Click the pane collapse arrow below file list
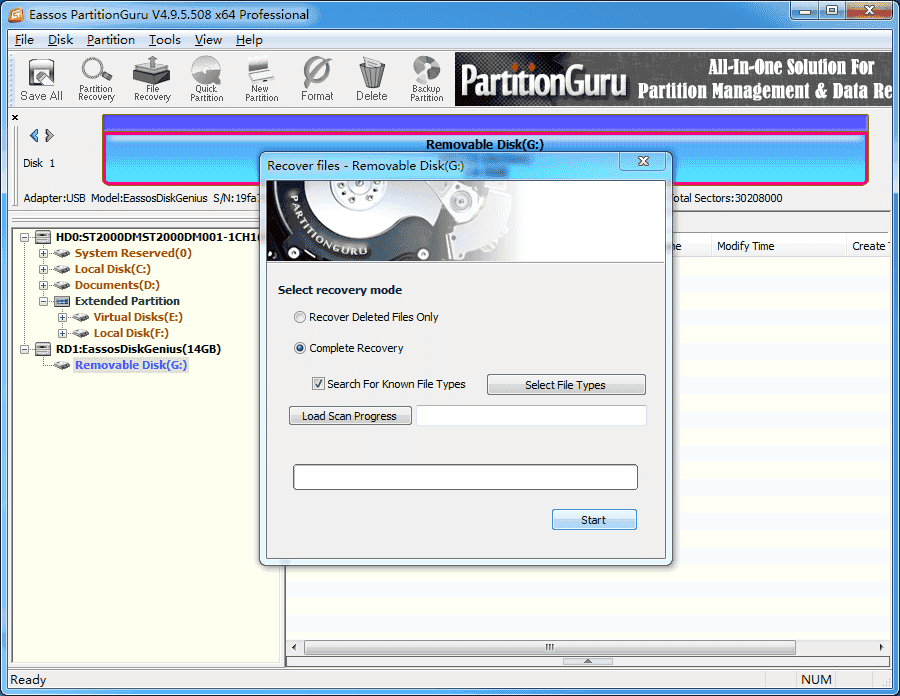900x696 pixels. click(588, 661)
